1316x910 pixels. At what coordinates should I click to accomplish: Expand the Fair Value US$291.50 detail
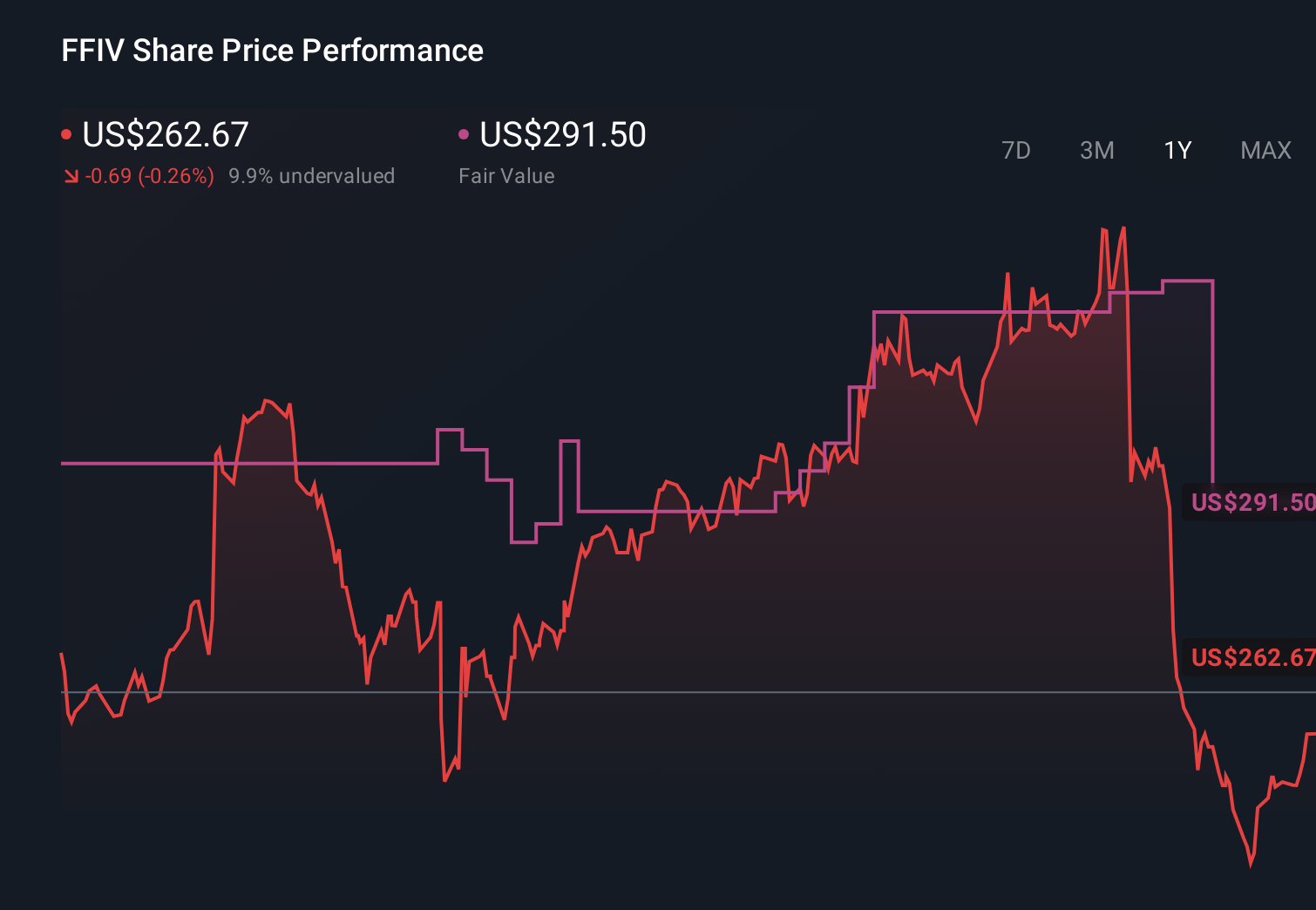coord(563,135)
